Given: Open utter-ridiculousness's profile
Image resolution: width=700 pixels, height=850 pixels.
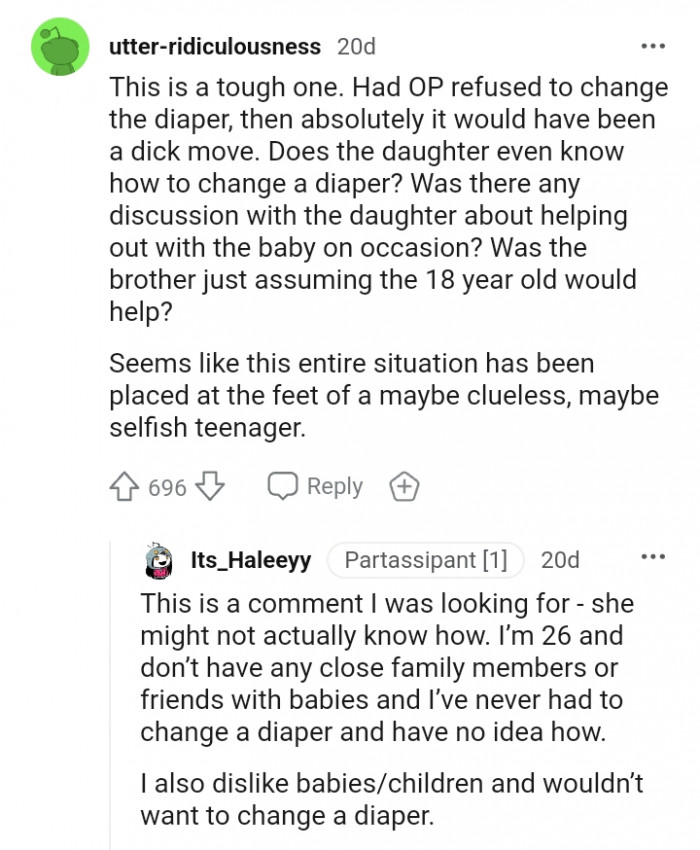Looking at the screenshot, I should 212,46.
